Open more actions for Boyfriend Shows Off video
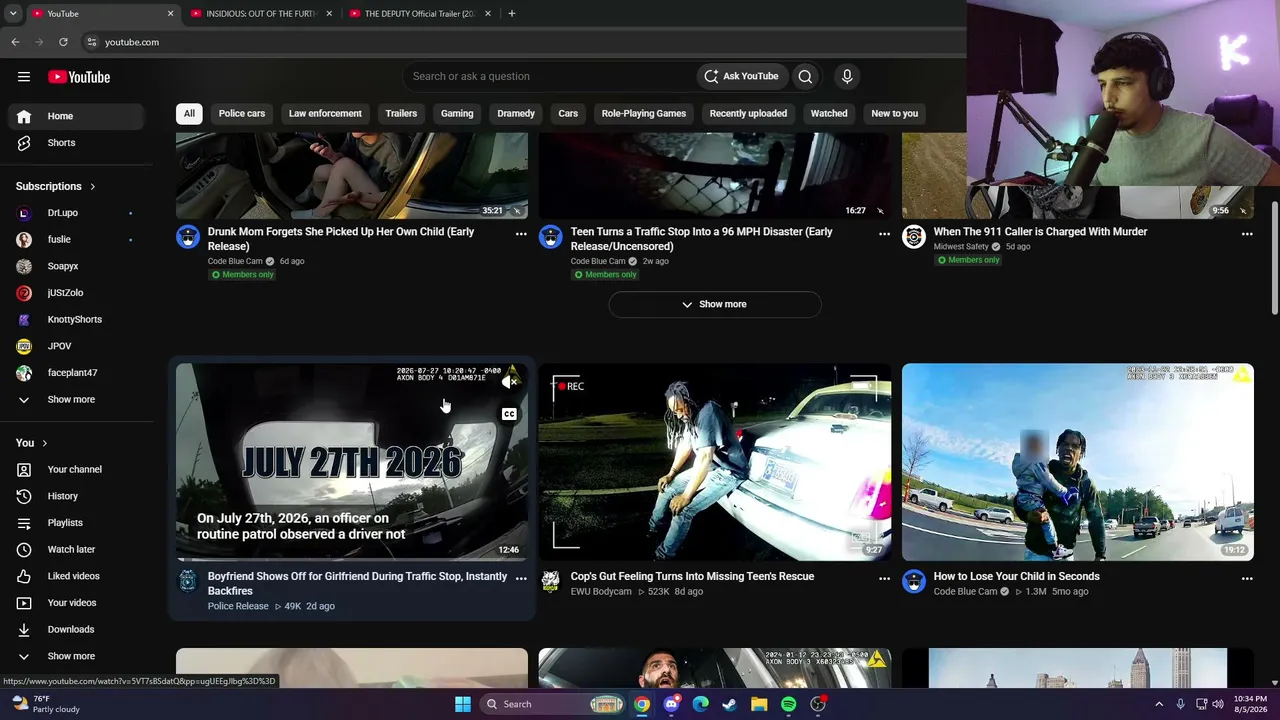The image size is (1280, 720). 521,578
